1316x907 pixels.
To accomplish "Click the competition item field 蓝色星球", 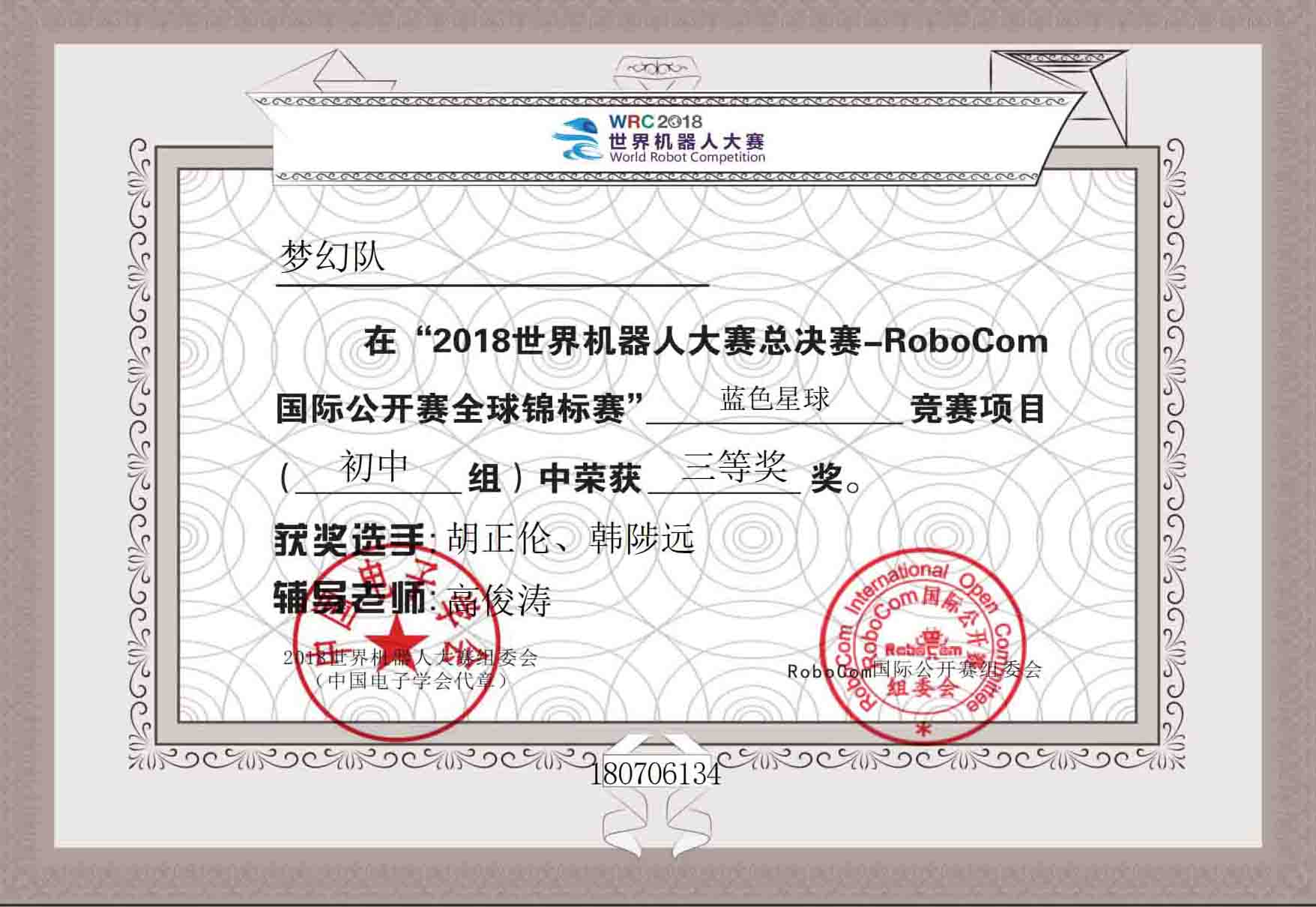I will point(775,399).
